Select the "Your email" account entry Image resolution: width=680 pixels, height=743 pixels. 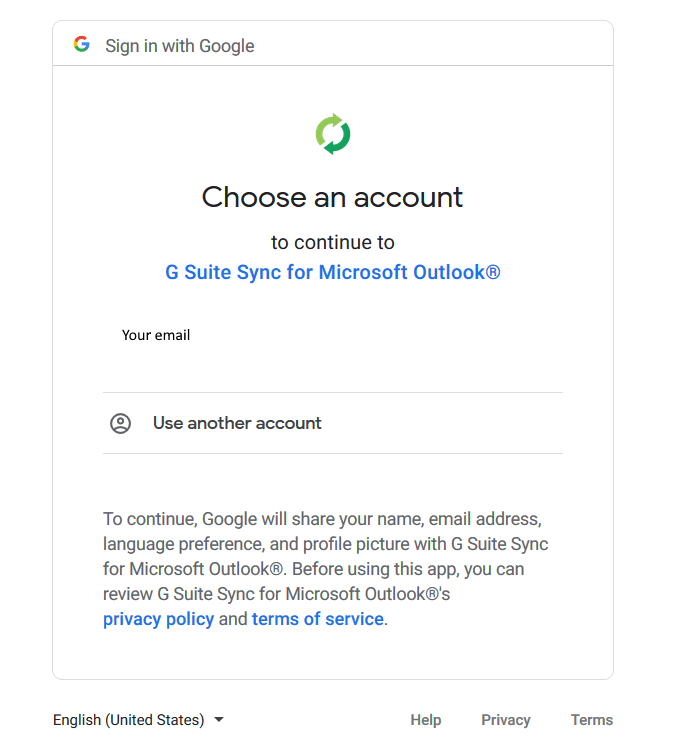156,335
